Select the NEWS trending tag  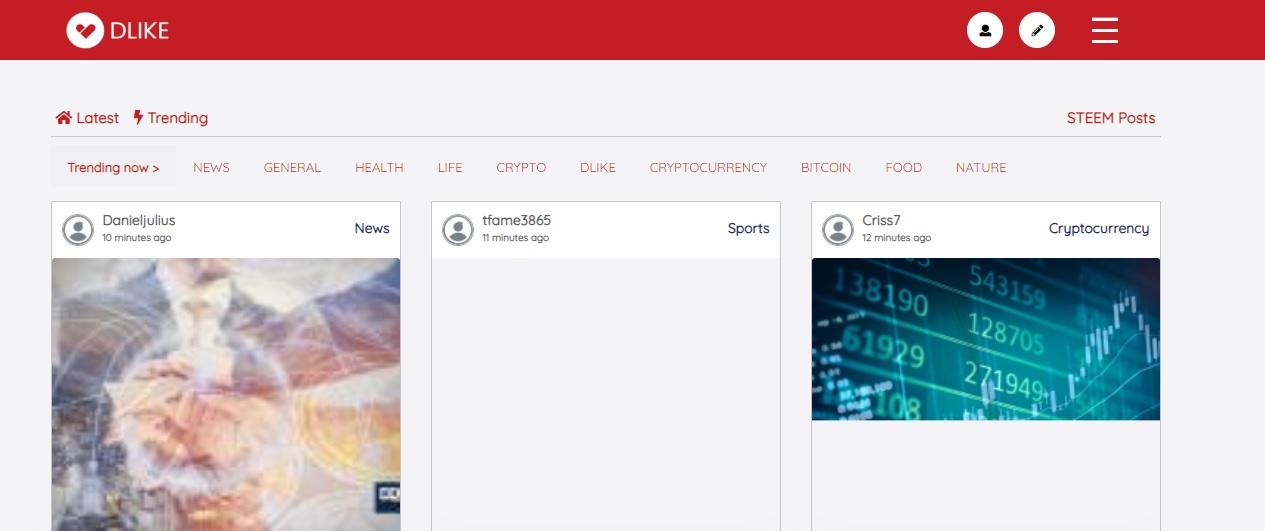click(x=211, y=168)
